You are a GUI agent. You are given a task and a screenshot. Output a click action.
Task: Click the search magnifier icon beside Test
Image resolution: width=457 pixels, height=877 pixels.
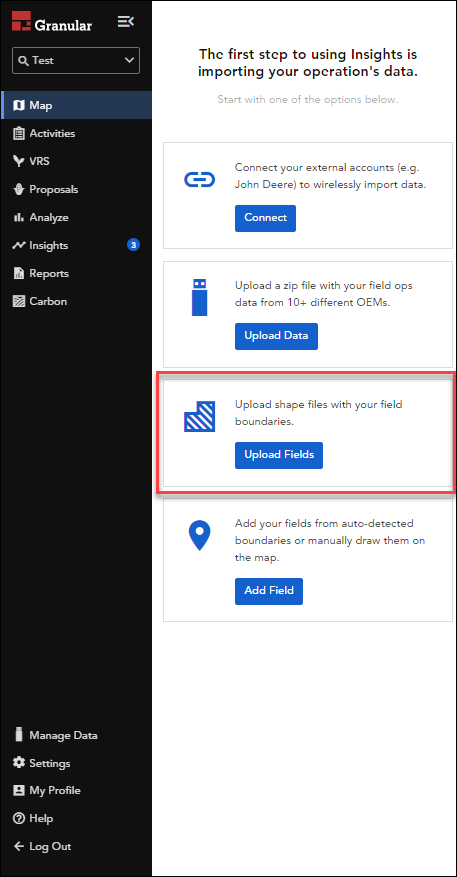(x=23, y=60)
